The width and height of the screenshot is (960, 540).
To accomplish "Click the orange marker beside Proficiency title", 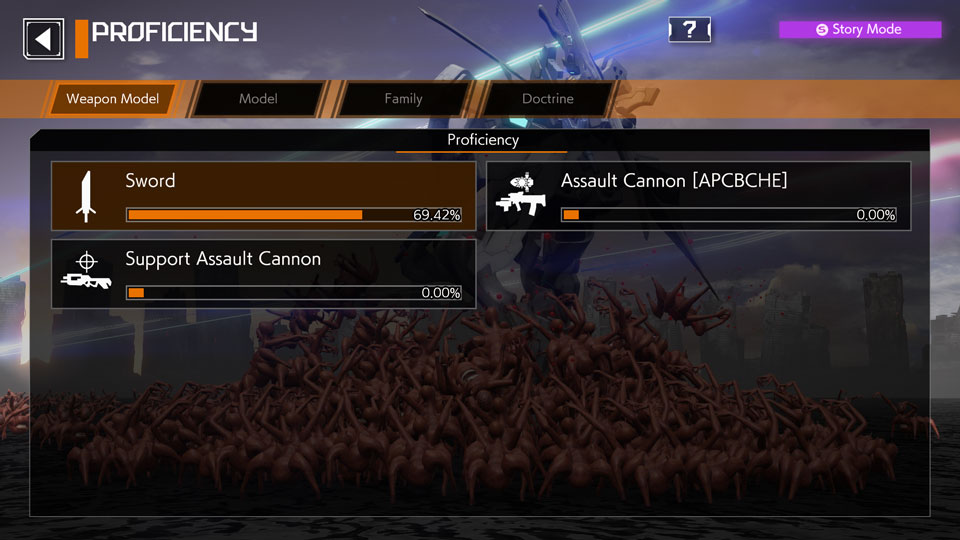I will coord(81,39).
